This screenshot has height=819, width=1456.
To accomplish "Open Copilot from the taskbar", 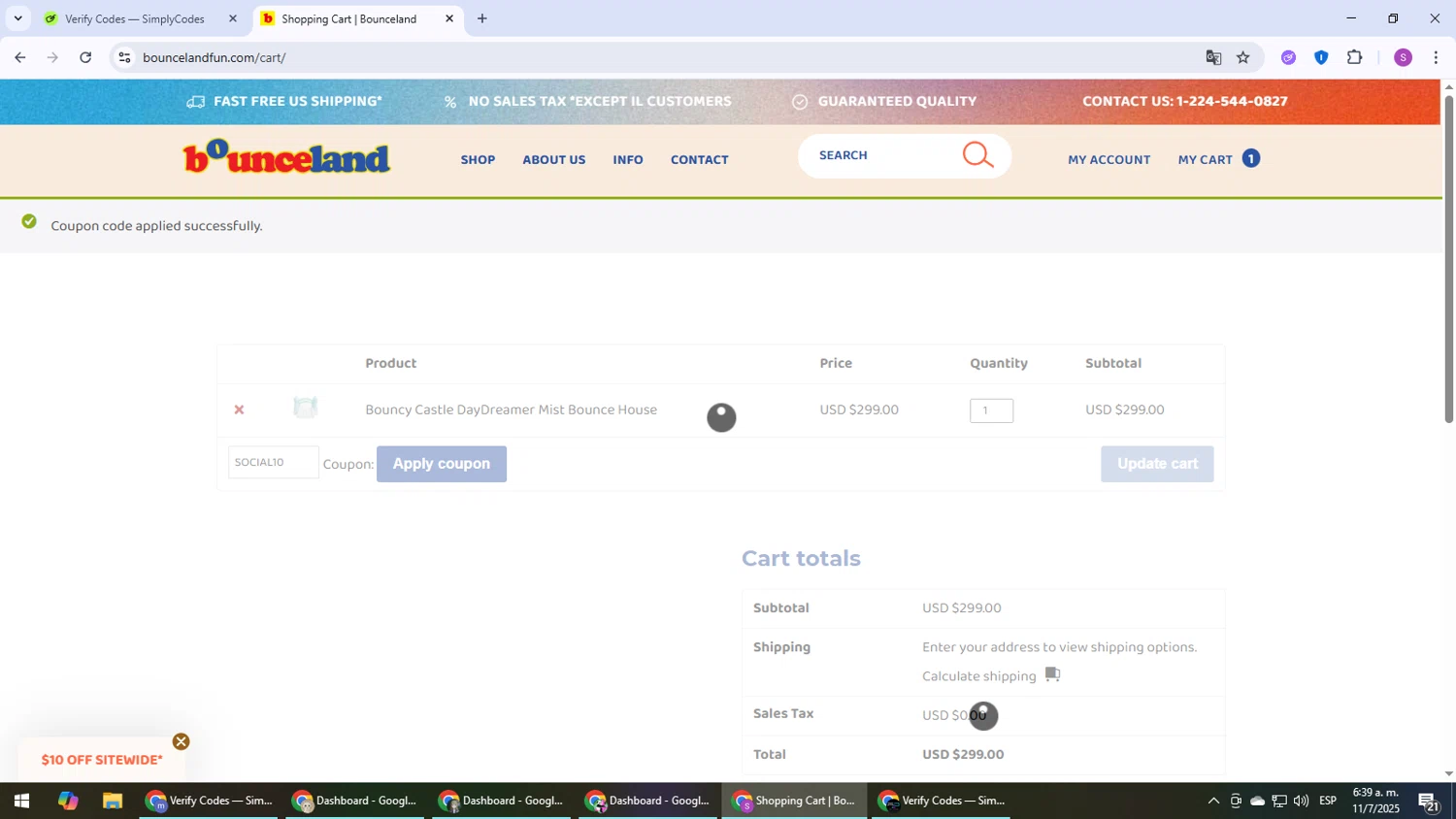I will point(67,802).
